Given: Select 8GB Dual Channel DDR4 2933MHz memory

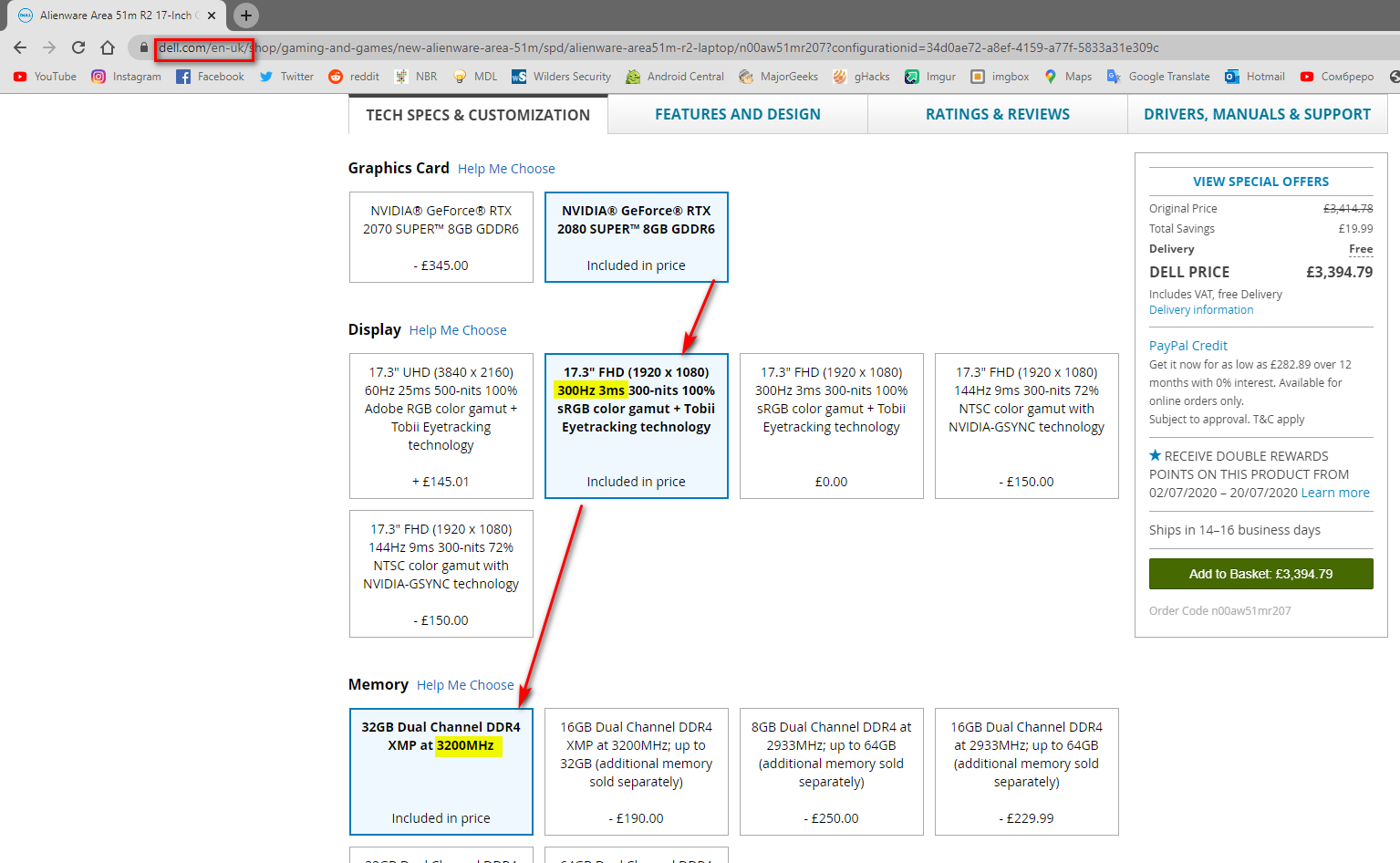Looking at the screenshot, I should click(832, 772).
